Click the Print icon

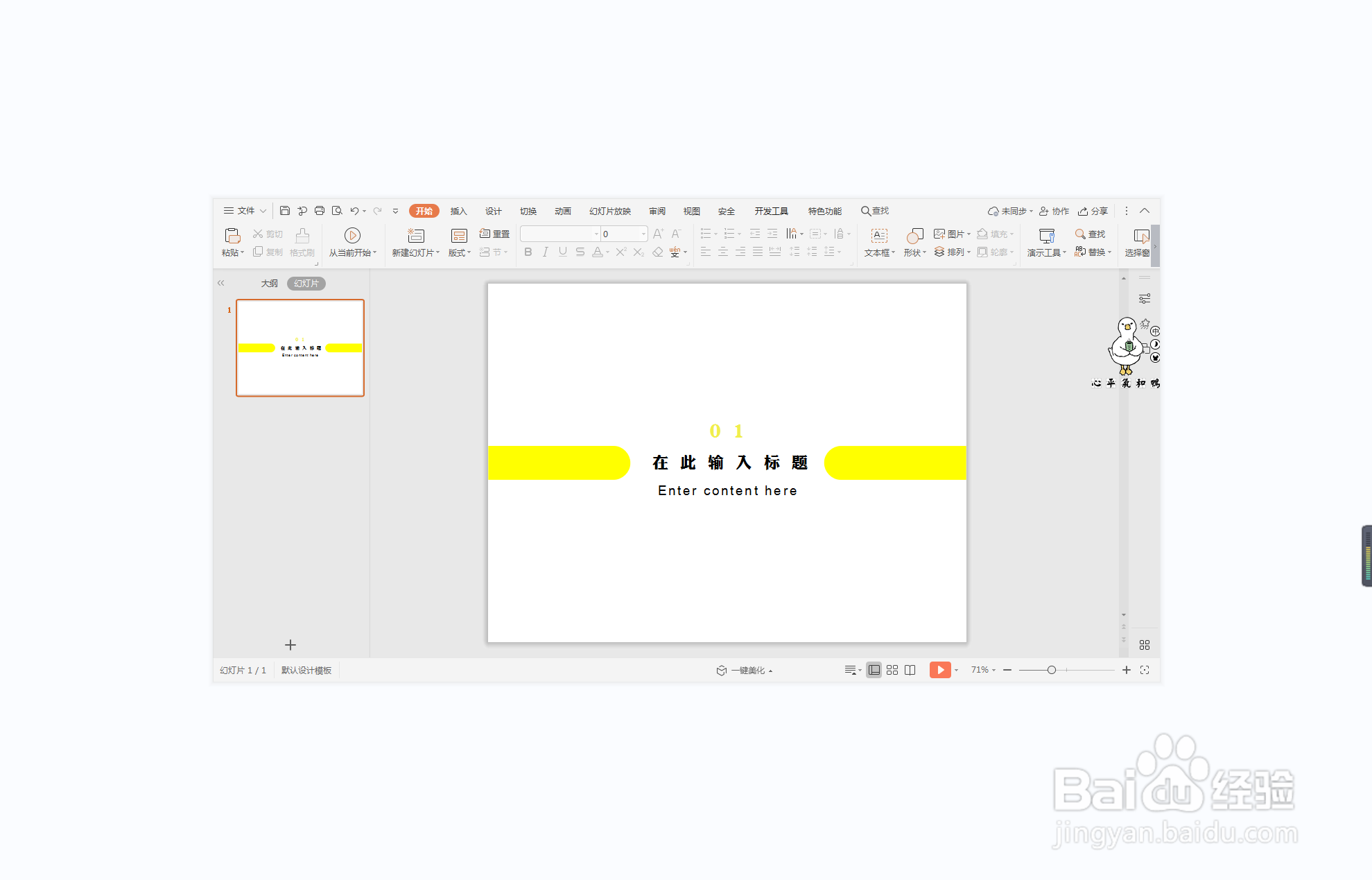pyautogui.click(x=320, y=211)
